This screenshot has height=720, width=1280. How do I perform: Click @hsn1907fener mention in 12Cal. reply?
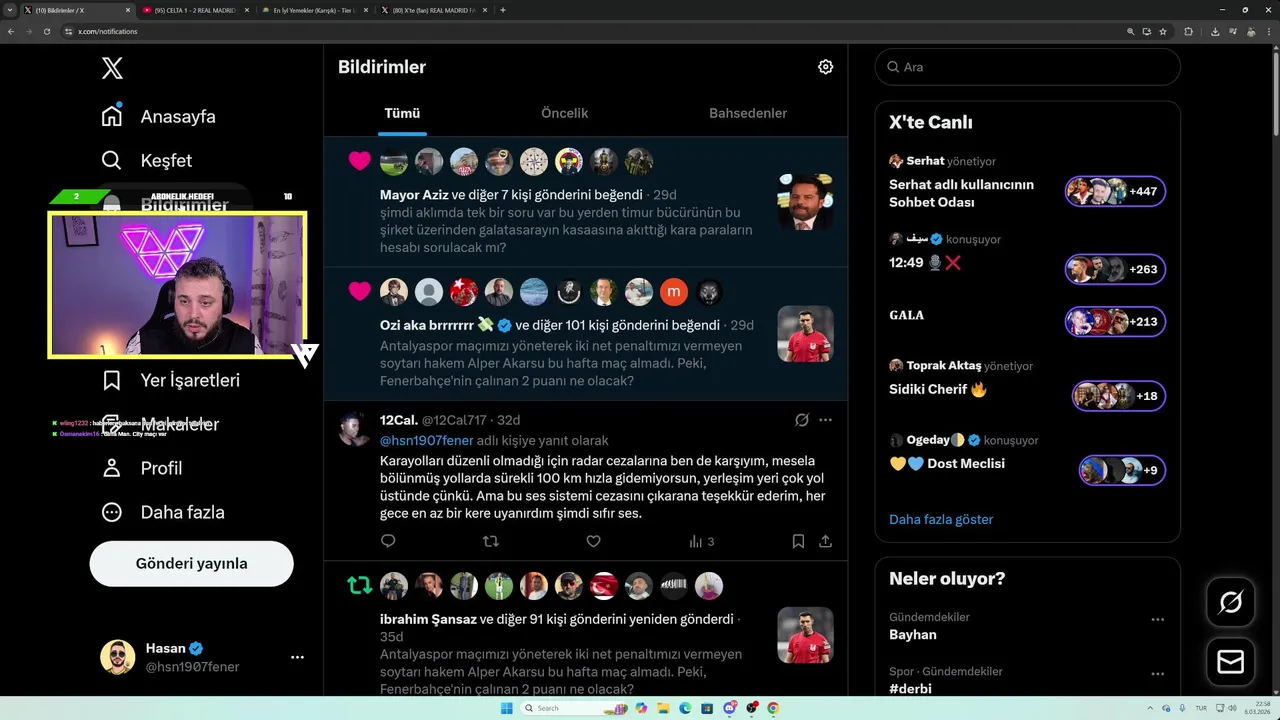pyautogui.click(x=426, y=440)
